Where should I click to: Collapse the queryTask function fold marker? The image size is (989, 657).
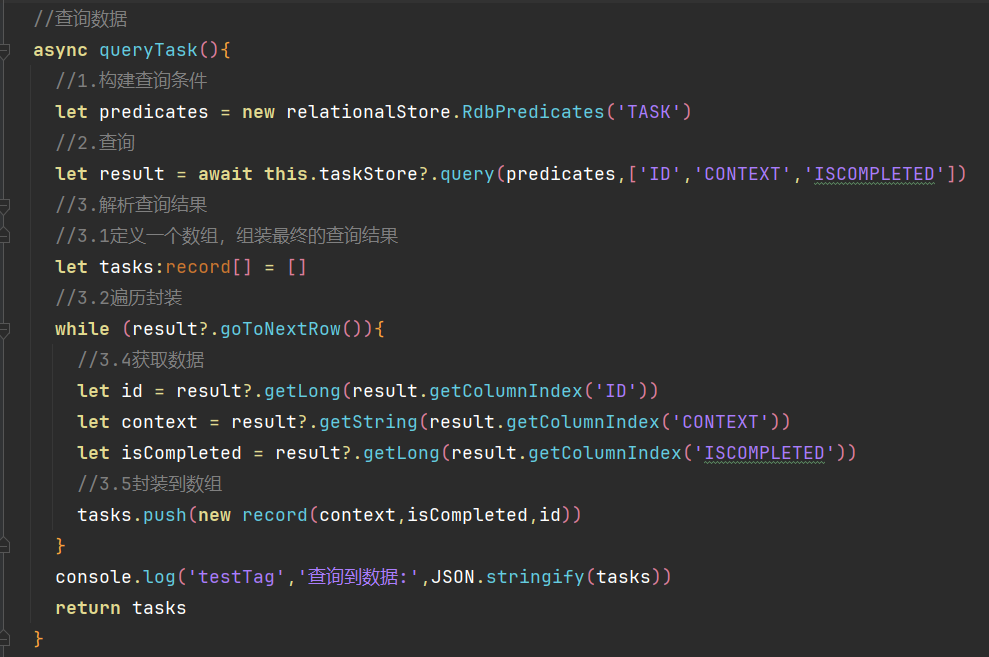point(4,50)
